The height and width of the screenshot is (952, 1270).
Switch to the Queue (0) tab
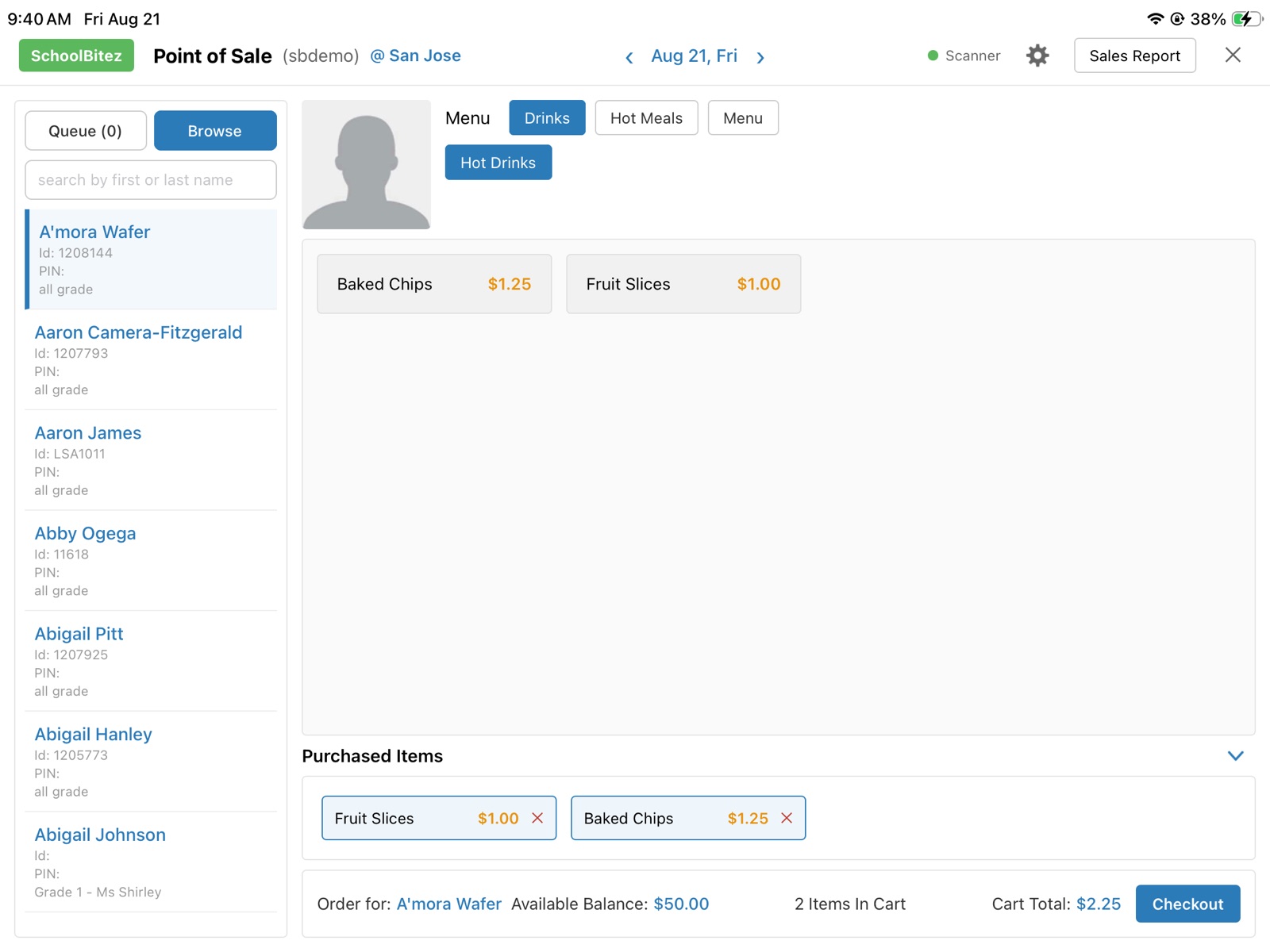pyautogui.click(x=86, y=131)
